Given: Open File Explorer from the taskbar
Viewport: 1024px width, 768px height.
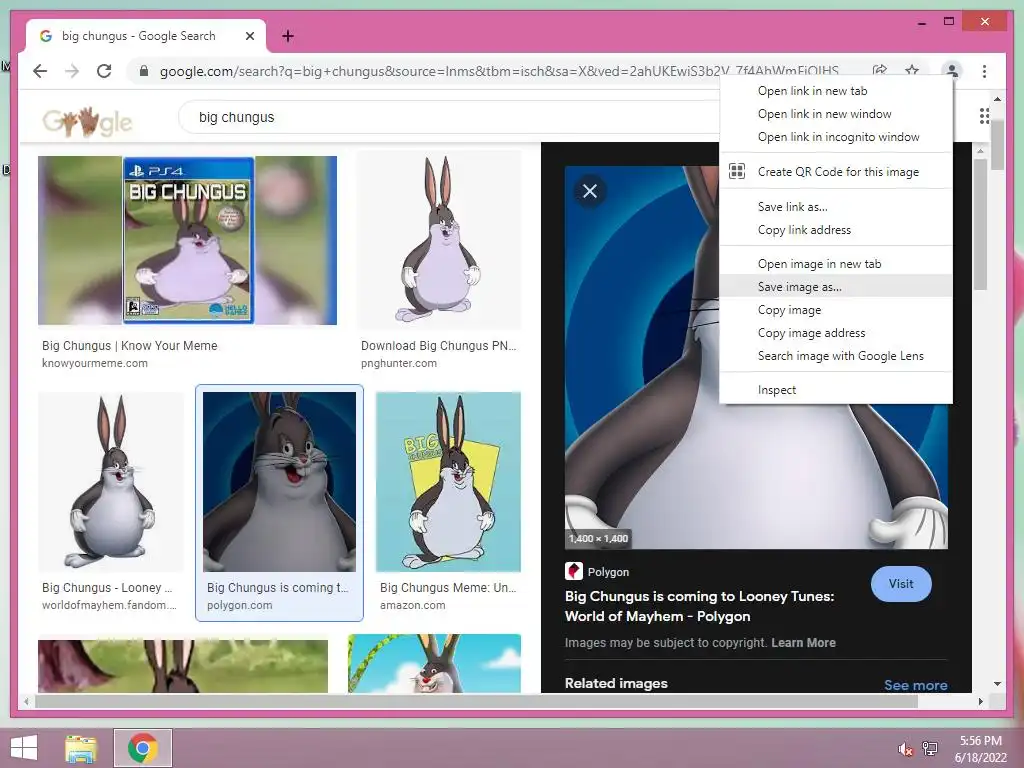Looking at the screenshot, I should coord(81,748).
